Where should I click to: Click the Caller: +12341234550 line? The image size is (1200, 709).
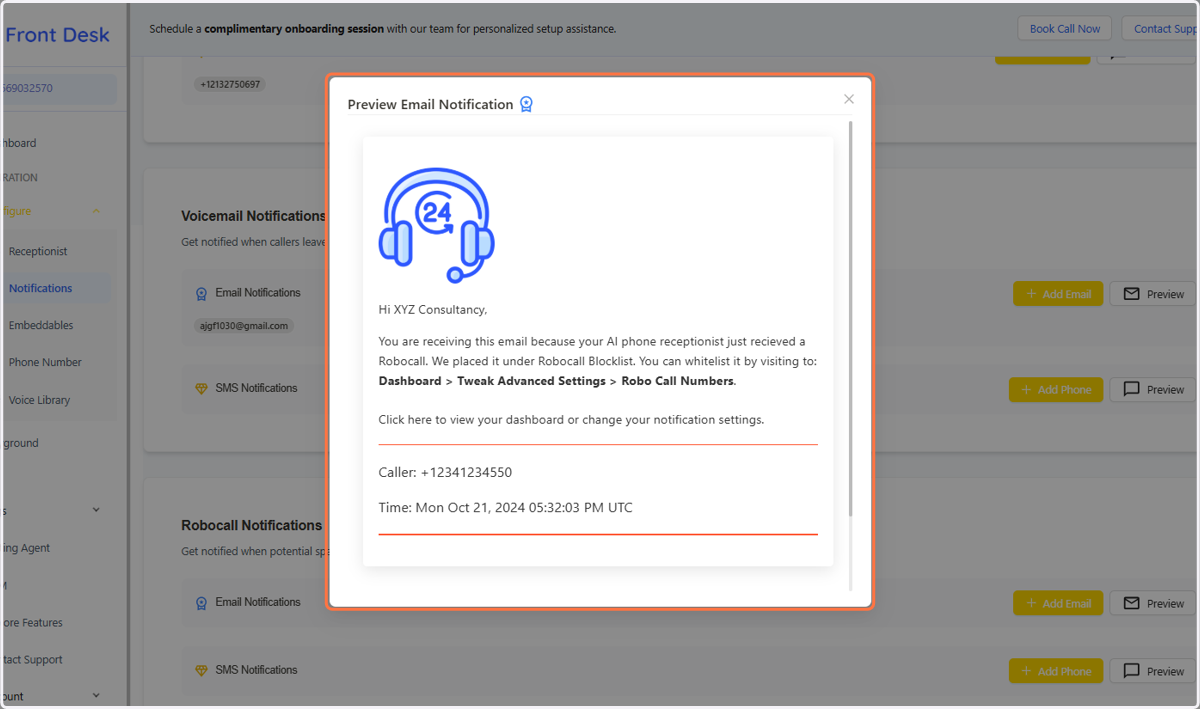click(445, 472)
